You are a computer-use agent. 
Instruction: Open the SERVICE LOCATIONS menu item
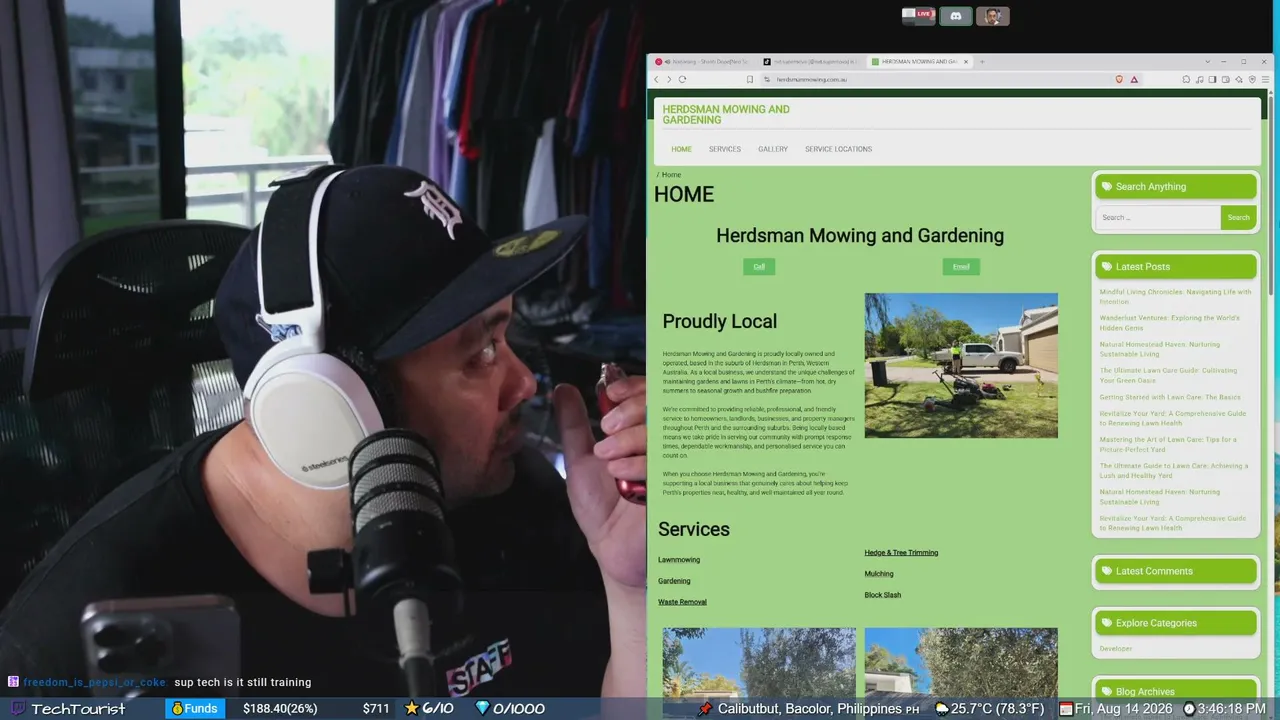pos(838,149)
